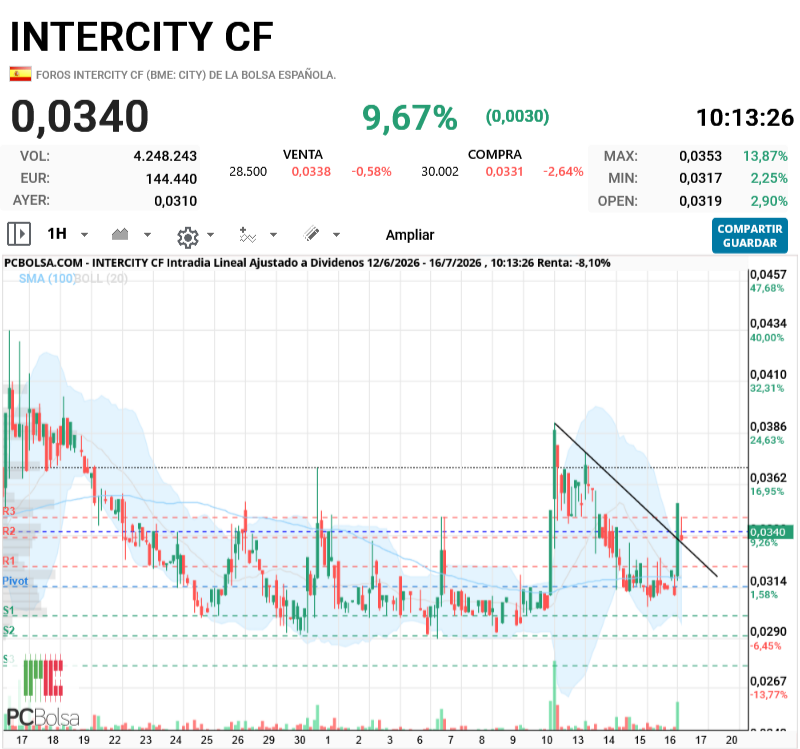
Task: Select the indicators icon
Action: click(247, 235)
